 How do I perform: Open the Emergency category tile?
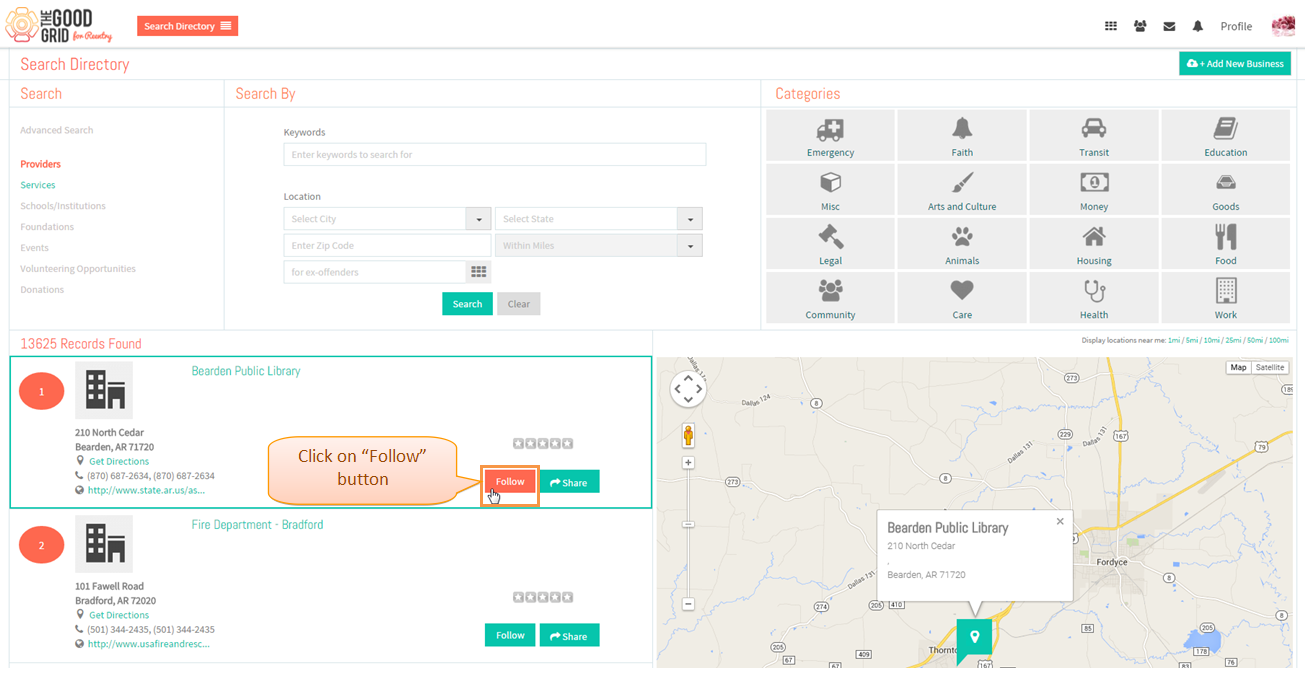(x=830, y=135)
